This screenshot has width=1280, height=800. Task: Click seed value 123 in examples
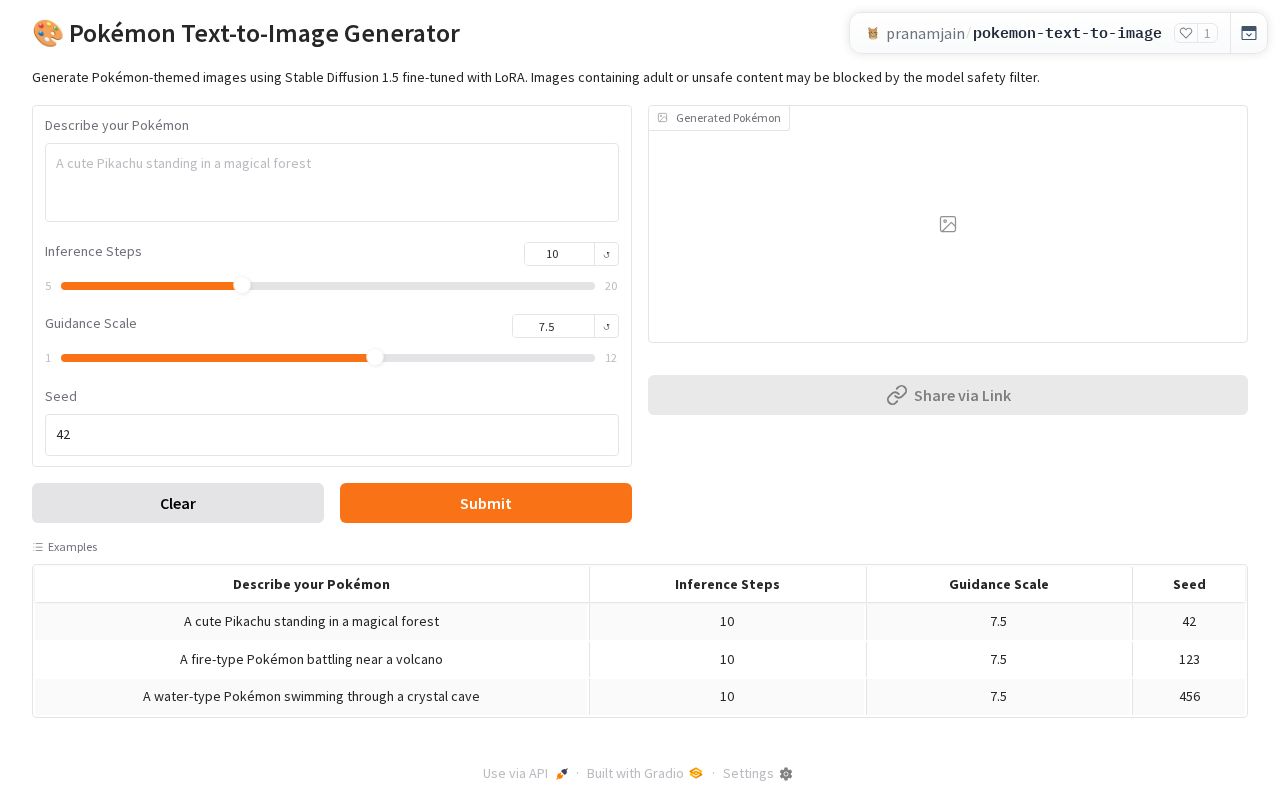tap(1189, 659)
